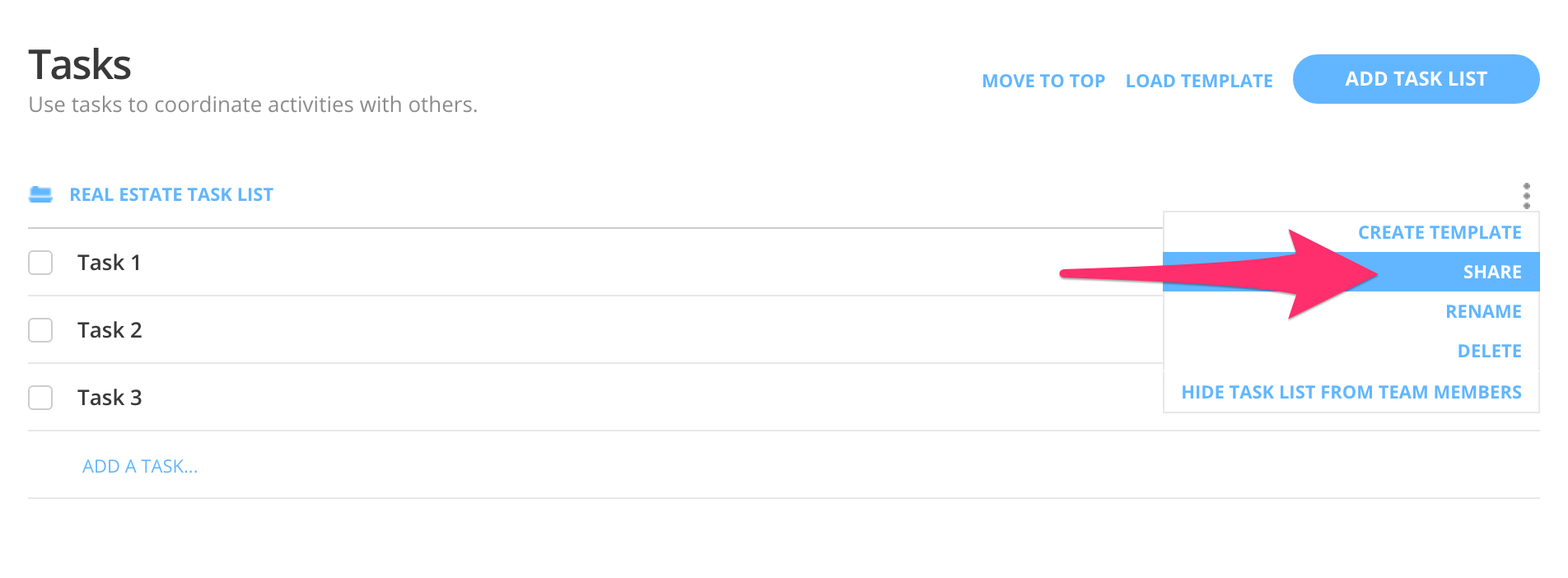Click the tasks description subtitle text
Viewport: 1568px width, 578px height.
[x=253, y=105]
